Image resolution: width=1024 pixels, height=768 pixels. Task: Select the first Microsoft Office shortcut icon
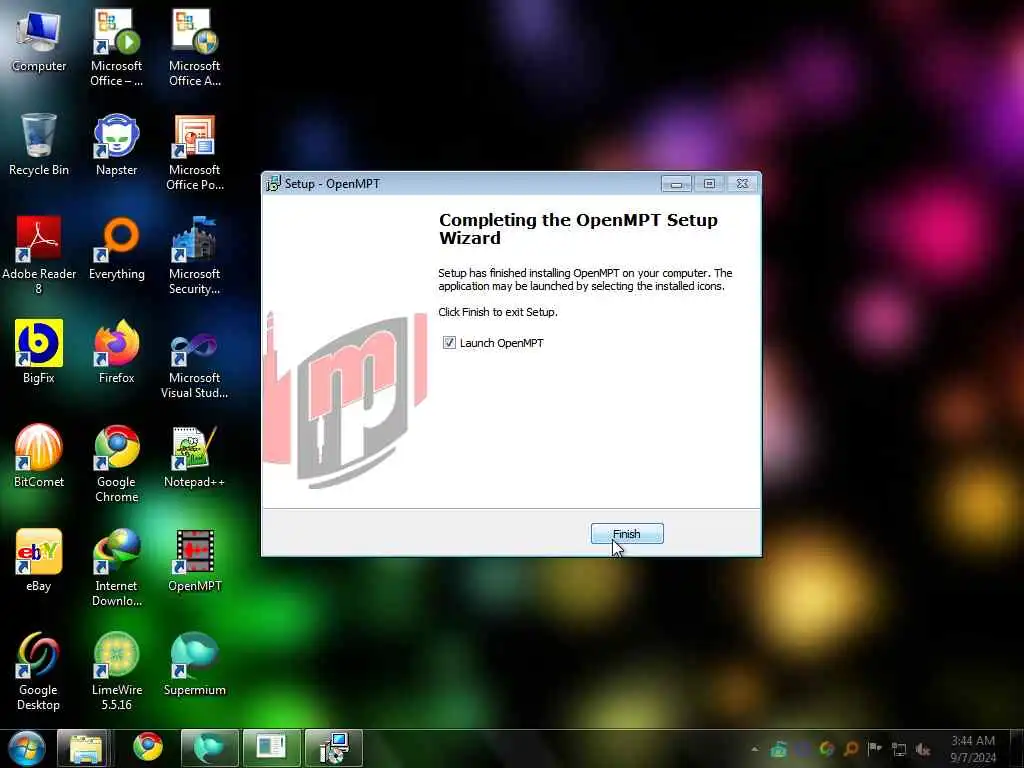116,48
